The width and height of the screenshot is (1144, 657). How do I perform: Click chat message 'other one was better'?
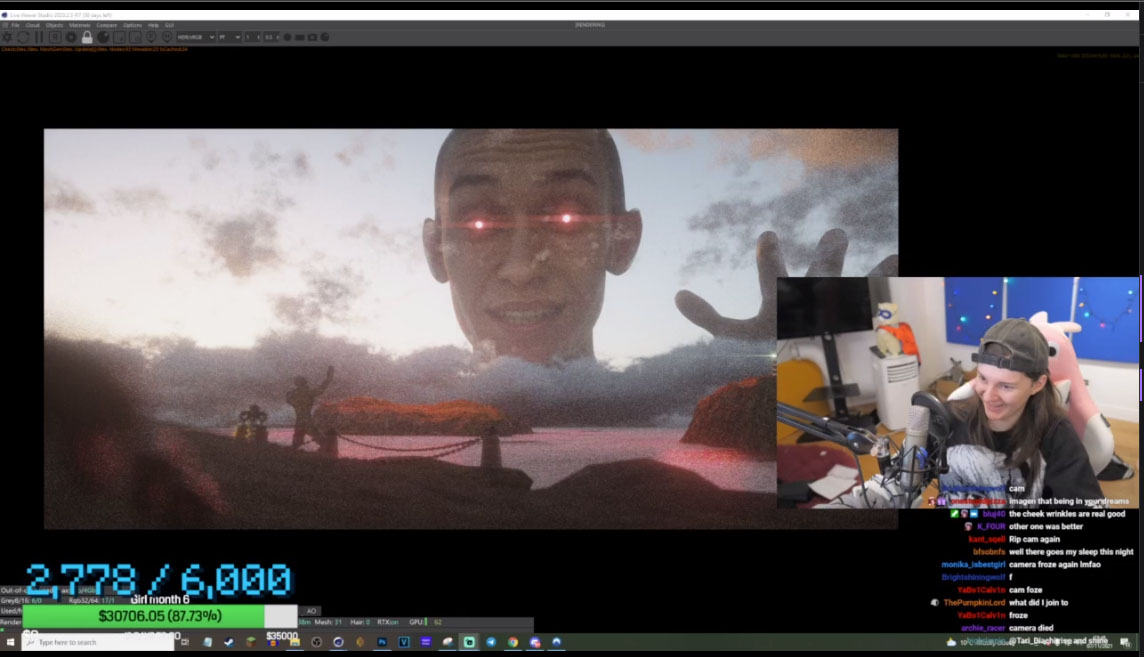(1046, 526)
